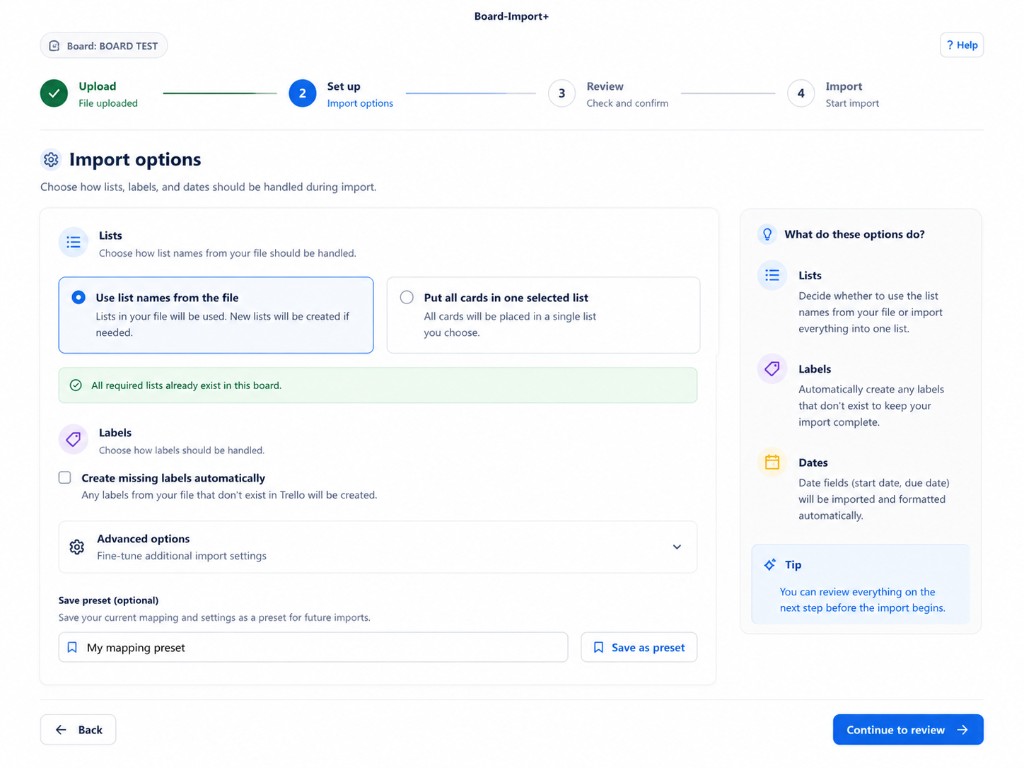Go Back to the previous step
Screen dimensions: 1024x768
pyautogui.click(x=78, y=729)
